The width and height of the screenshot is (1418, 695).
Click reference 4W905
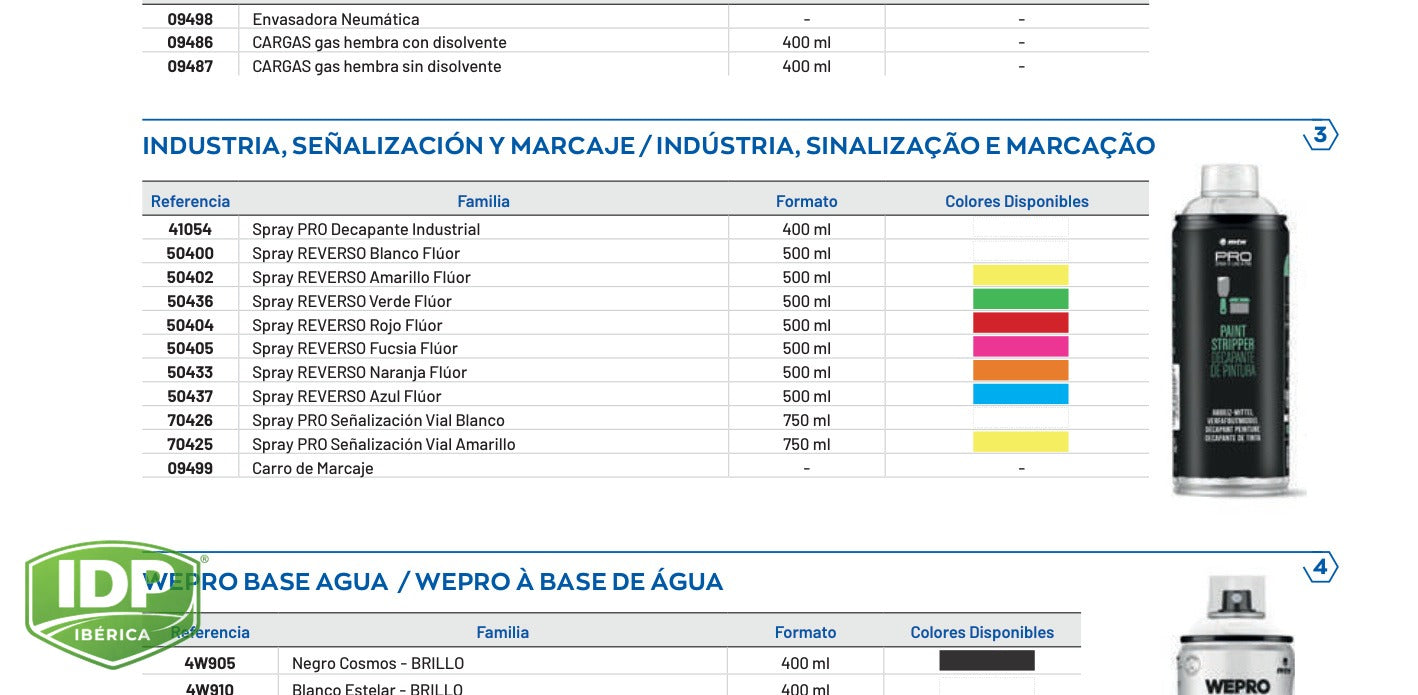pyautogui.click(x=210, y=663)
